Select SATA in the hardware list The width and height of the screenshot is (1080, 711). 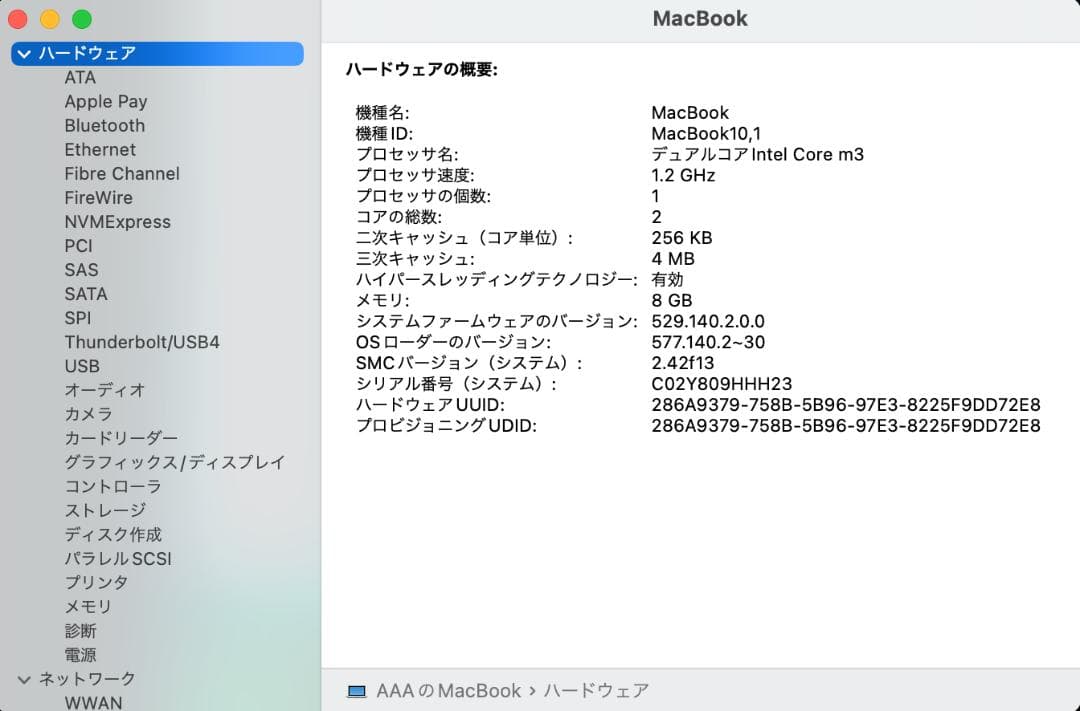click(85, 294)
